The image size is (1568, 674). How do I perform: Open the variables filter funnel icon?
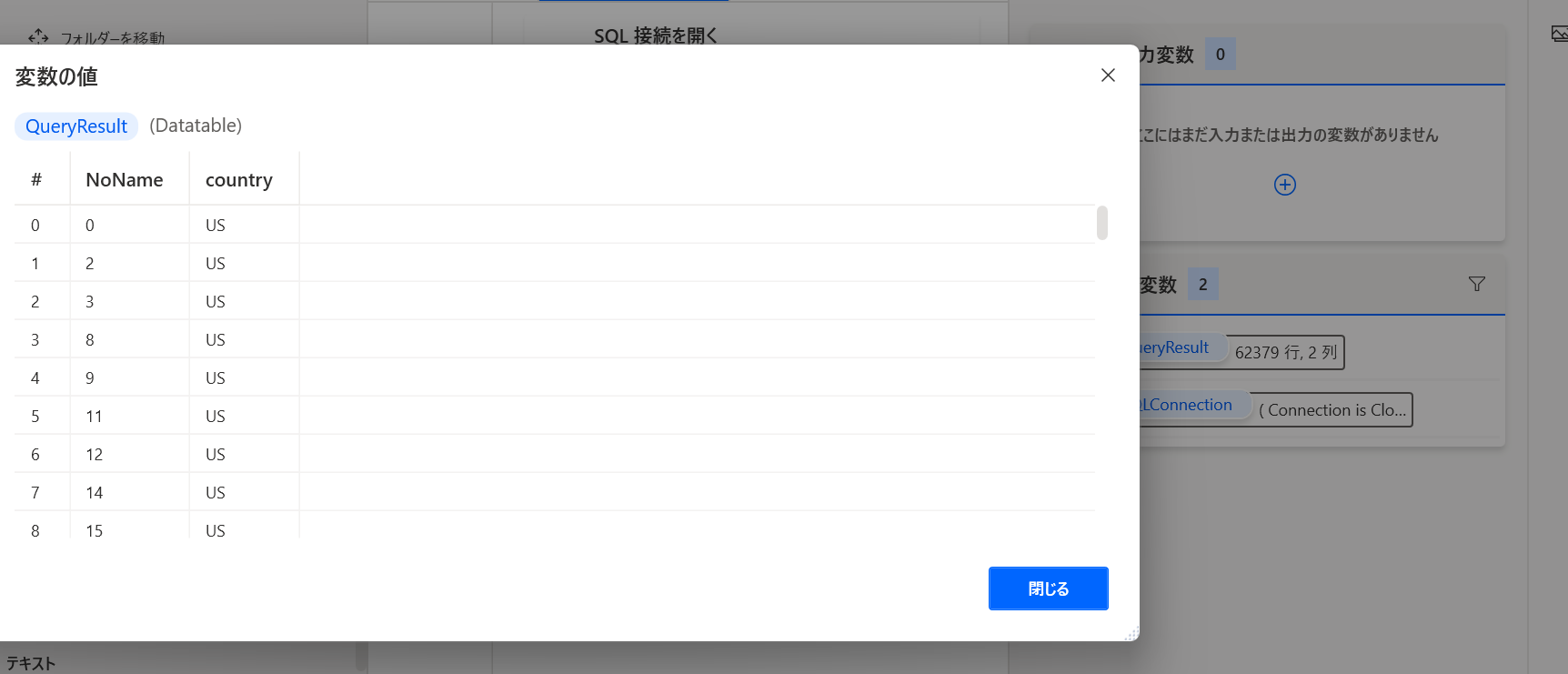[1477, 285]
